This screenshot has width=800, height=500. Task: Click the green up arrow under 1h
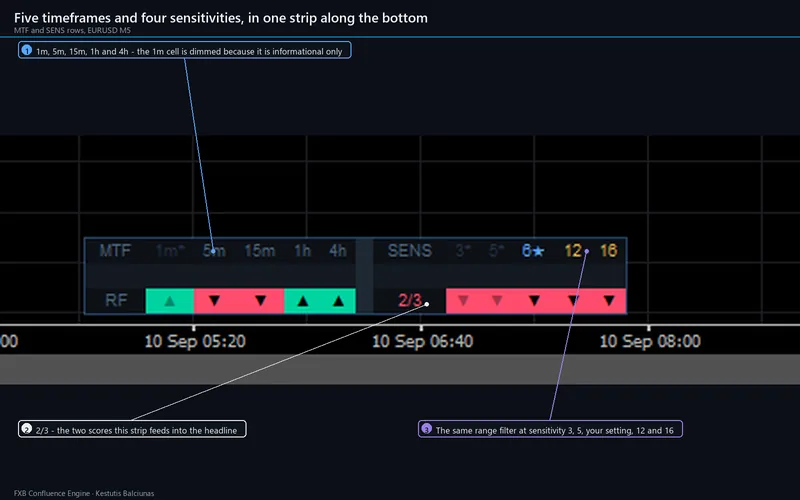pos(303,301)
